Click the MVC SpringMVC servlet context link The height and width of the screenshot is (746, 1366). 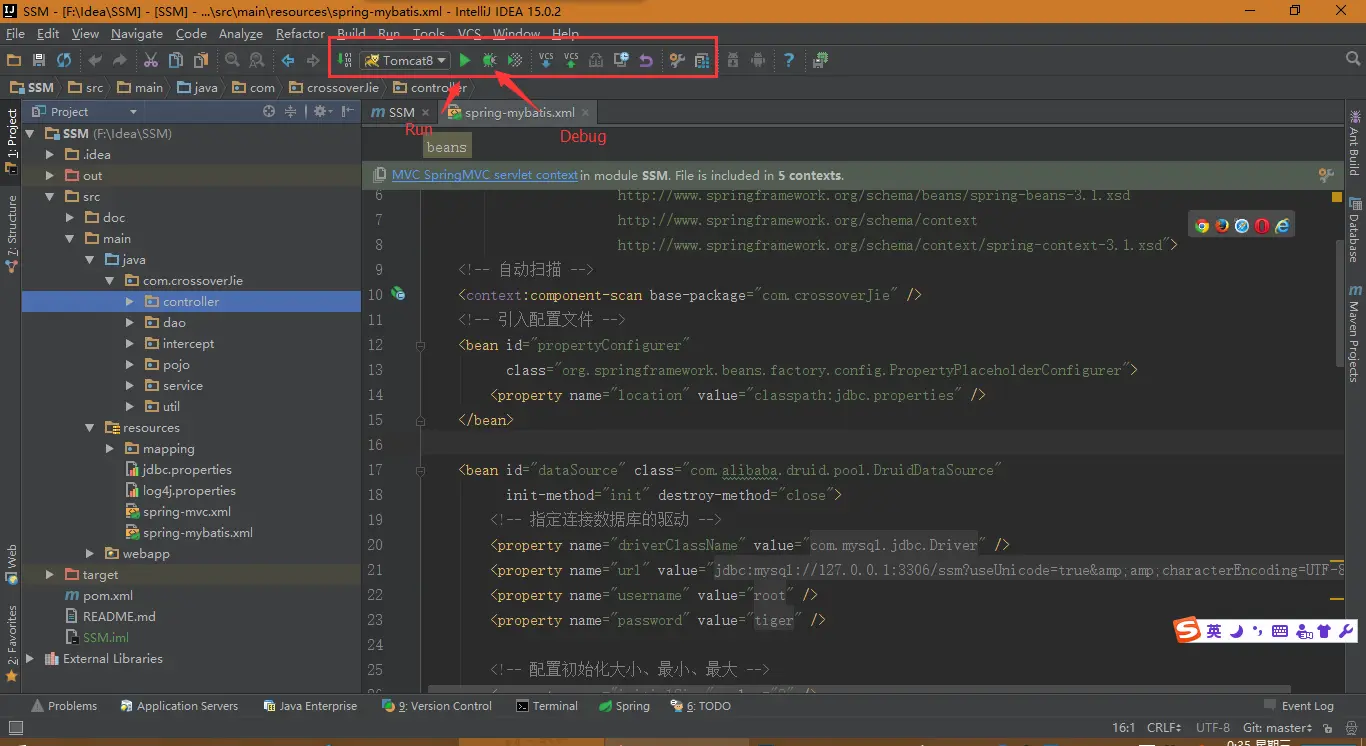click(x=484, y=175)
